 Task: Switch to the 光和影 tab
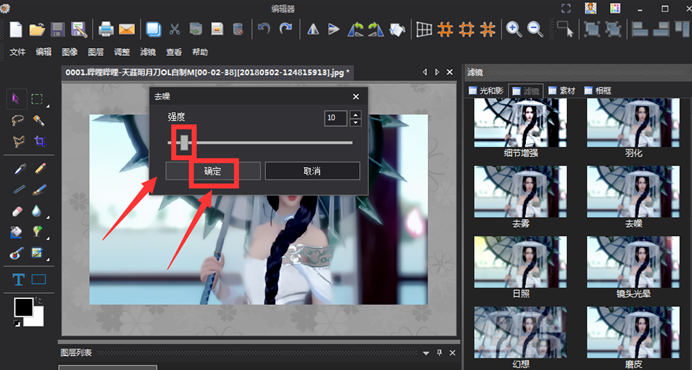485,91
